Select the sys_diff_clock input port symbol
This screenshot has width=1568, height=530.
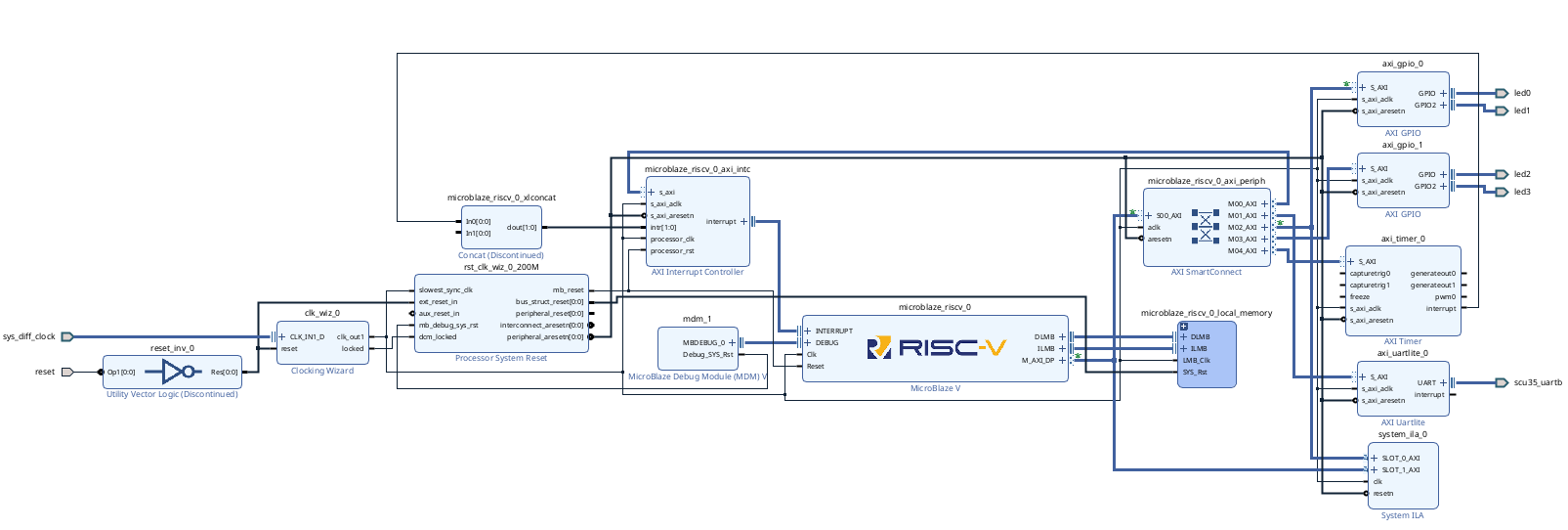coord(67,336)
